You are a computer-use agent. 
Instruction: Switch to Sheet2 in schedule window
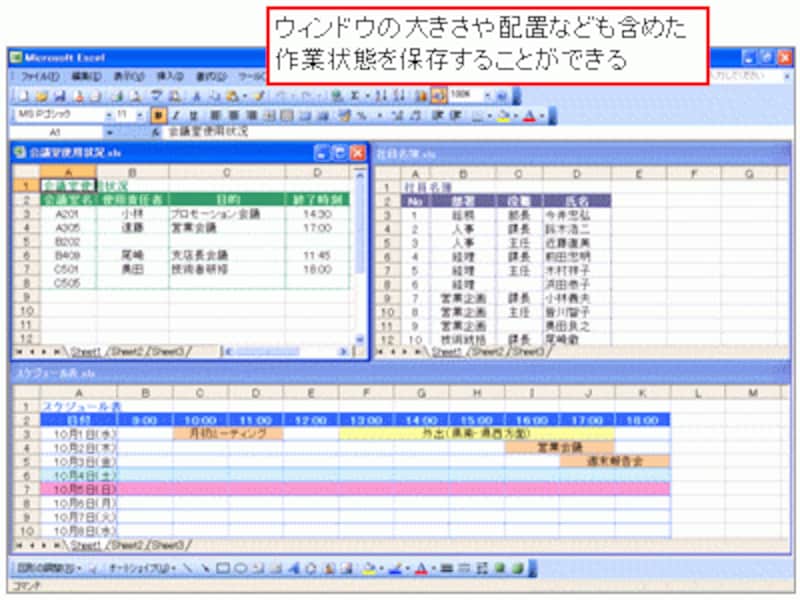click(128, 545)
